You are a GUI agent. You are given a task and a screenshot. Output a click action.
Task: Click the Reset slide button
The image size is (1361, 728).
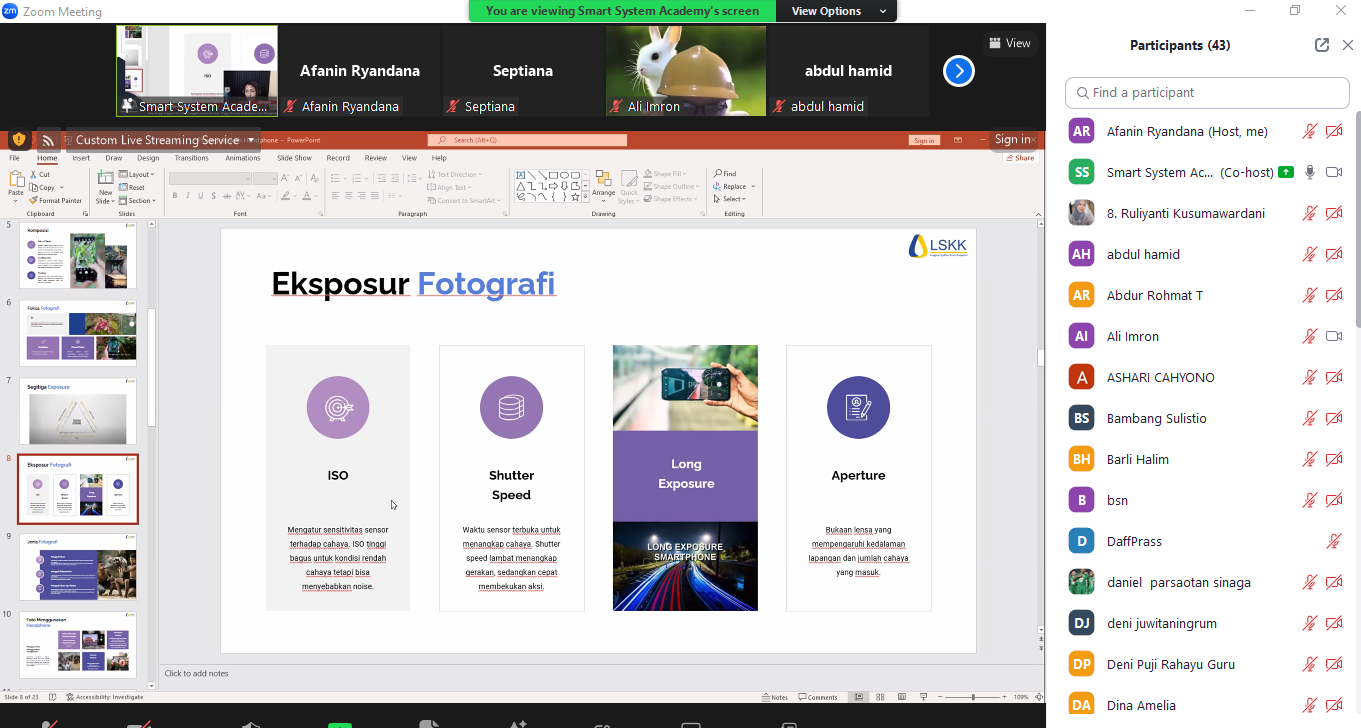tap(133, 187)
